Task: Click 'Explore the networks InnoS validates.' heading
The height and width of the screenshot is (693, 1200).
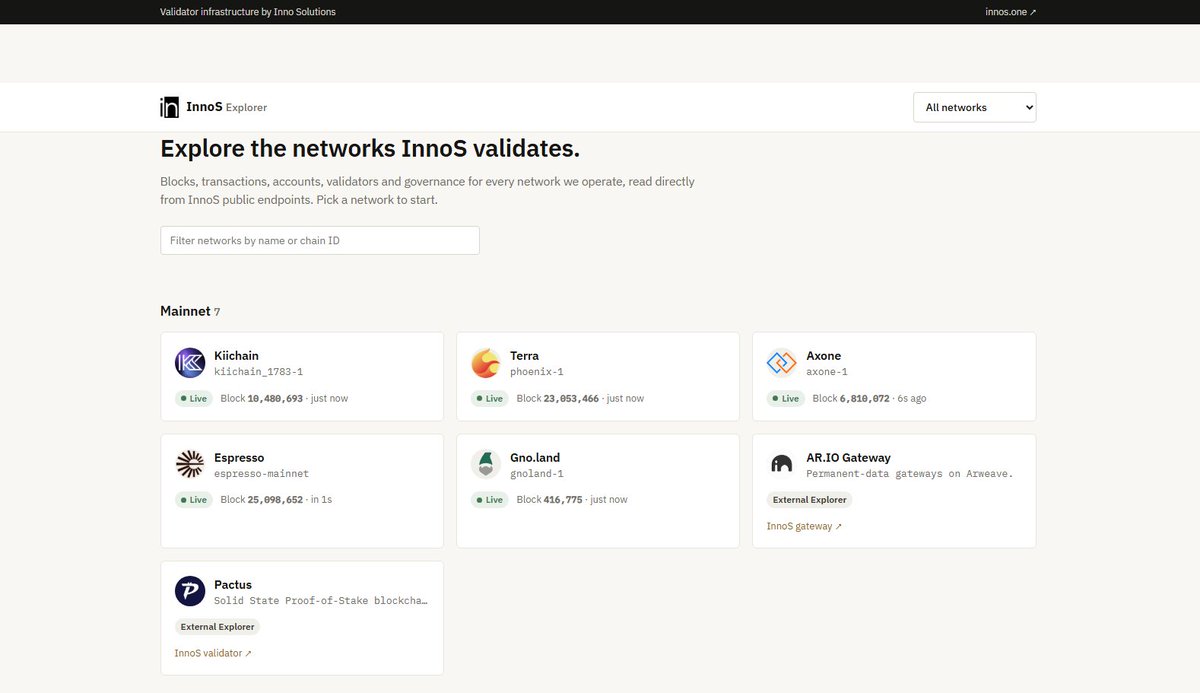Action: click(x=370, y=149)
